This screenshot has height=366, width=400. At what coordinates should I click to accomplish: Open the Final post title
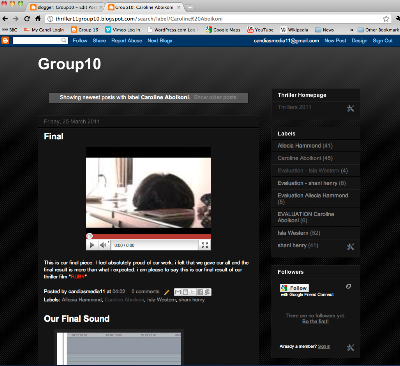[x=53, y=136]
